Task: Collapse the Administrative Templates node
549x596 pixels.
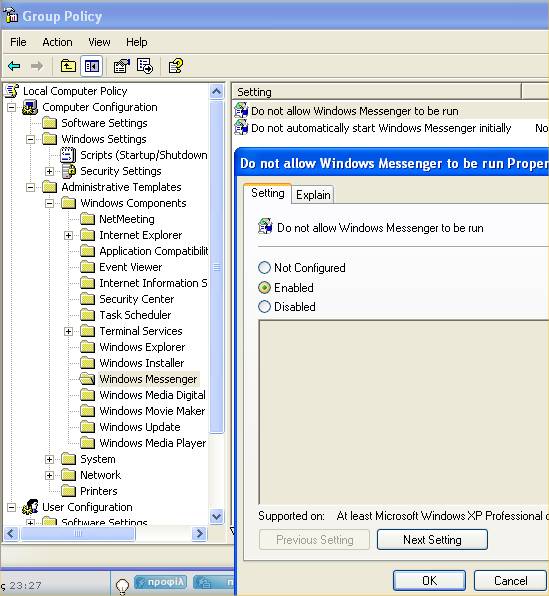Action: click(x=30, y=187)
